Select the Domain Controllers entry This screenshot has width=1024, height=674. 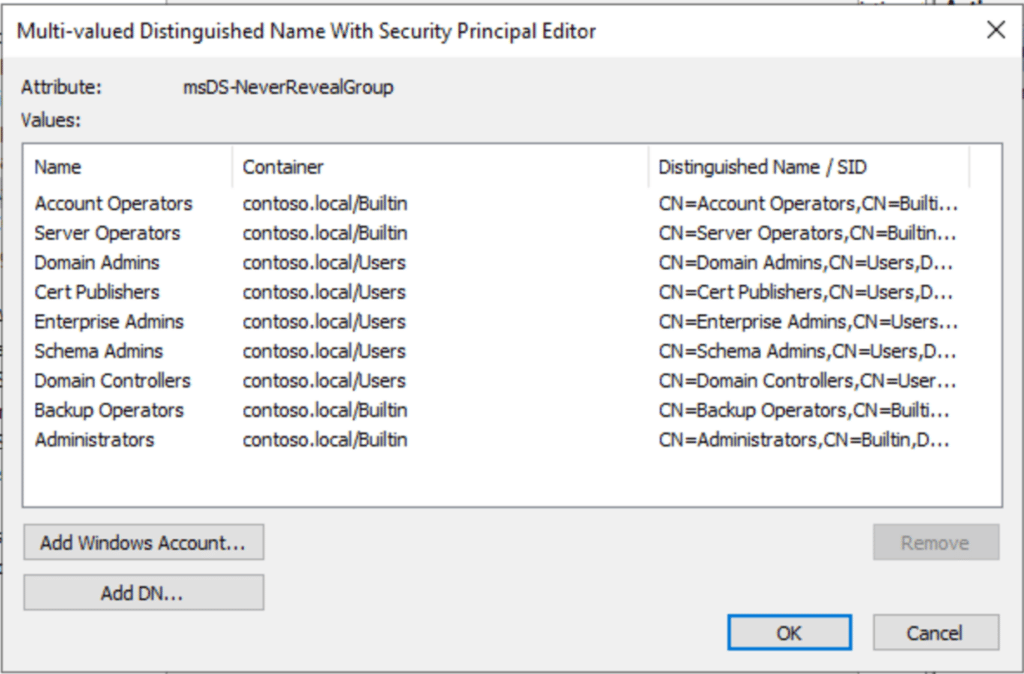point(112,381)
